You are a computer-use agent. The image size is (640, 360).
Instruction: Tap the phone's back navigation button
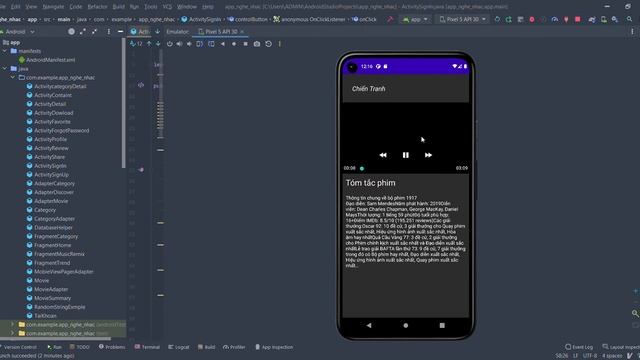369,325
